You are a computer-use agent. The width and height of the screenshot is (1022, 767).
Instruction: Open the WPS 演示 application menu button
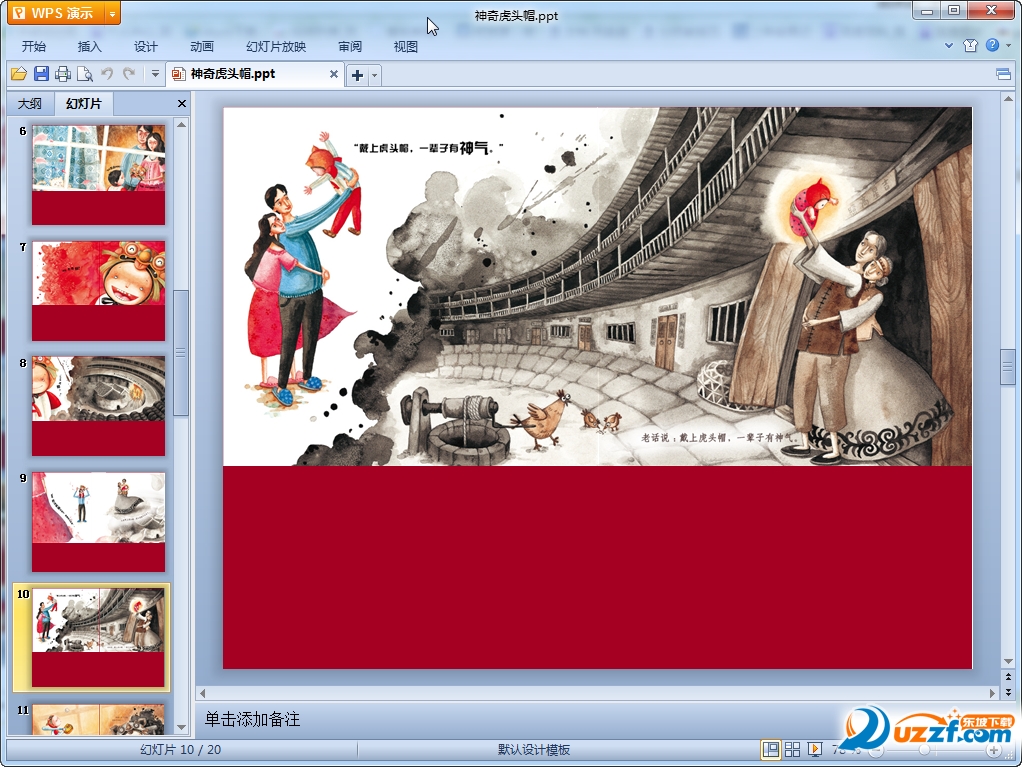point(56,13)
